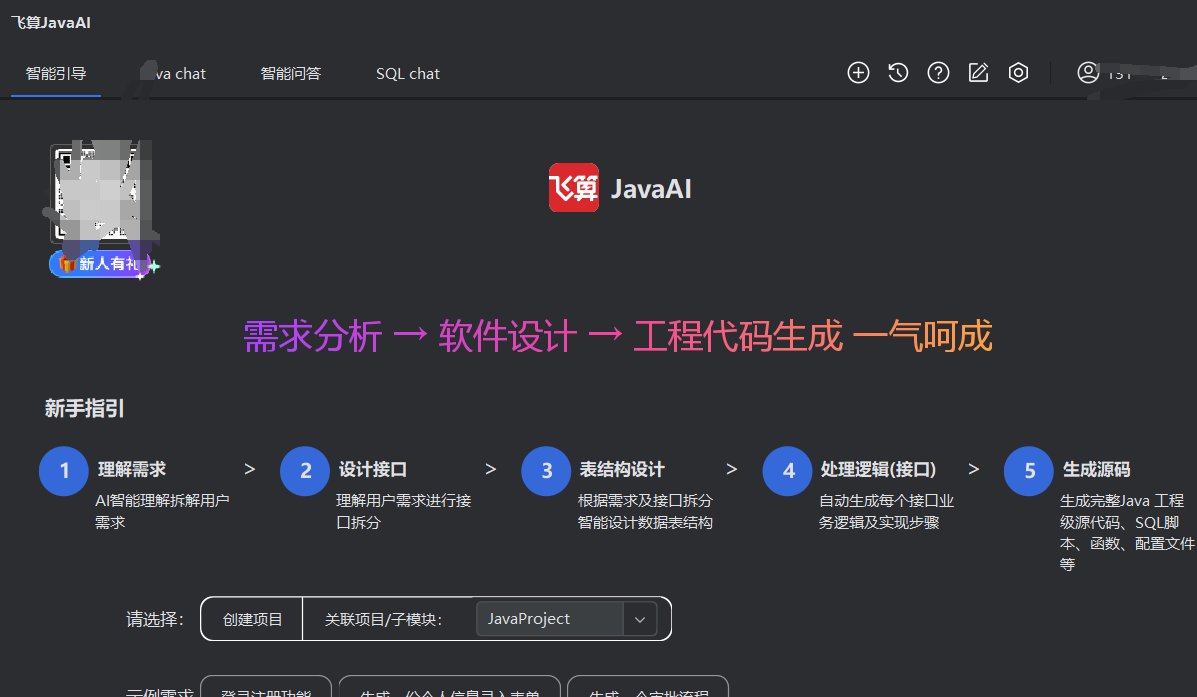Click step 1 circle 理解需求
The image size is (1197, 697).
click(x=64, y=471)
